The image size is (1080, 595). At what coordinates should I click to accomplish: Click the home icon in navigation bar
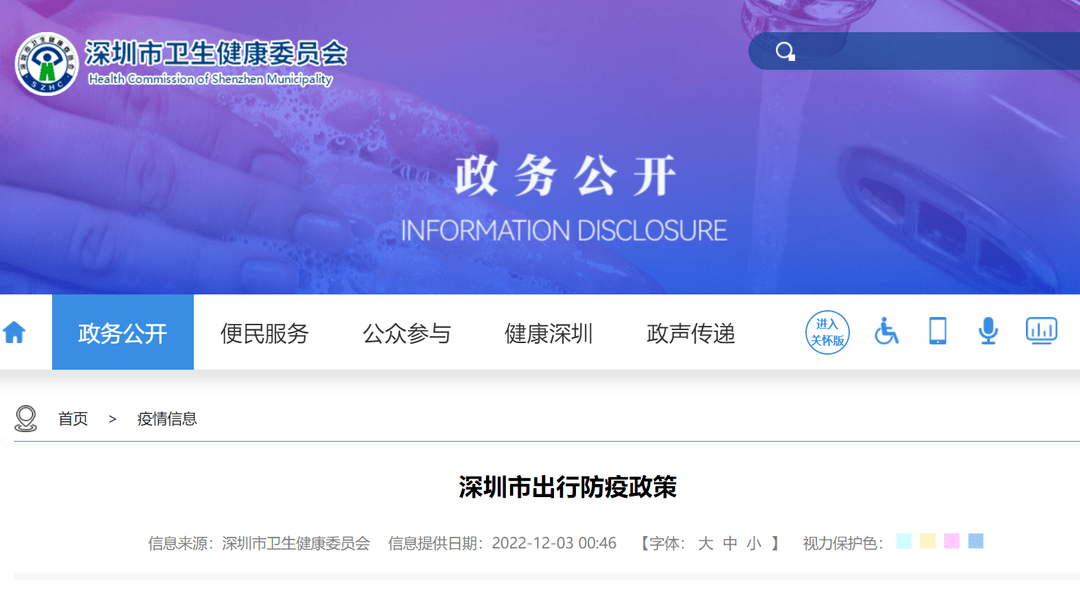coord(14,333)
